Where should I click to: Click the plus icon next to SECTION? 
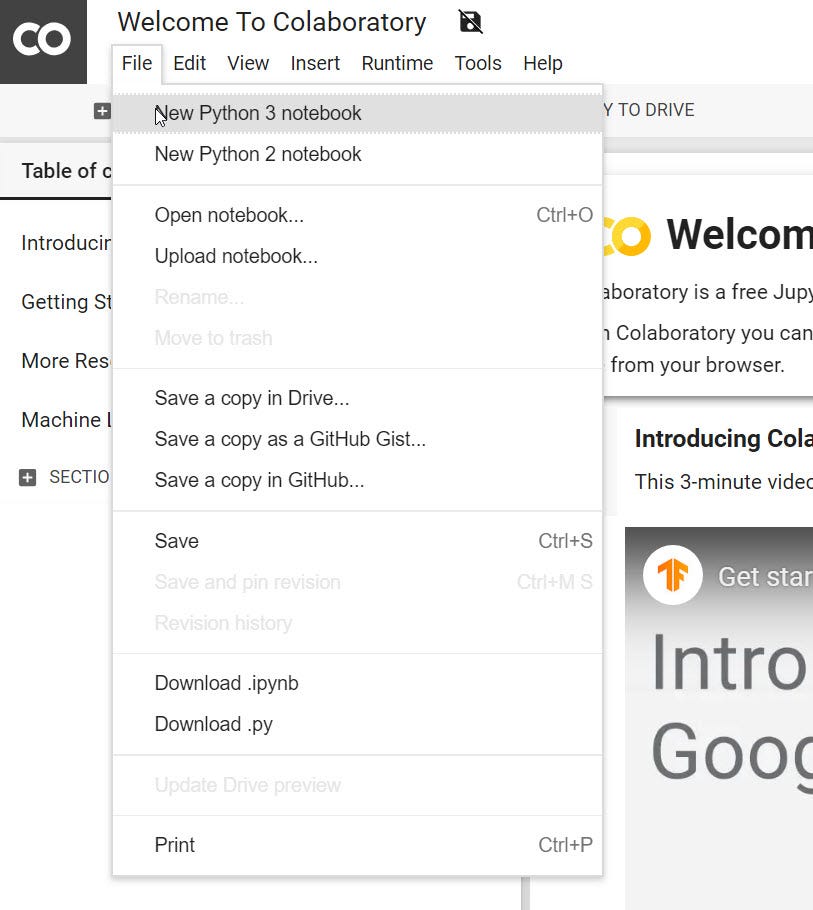[x=27, y=477]
